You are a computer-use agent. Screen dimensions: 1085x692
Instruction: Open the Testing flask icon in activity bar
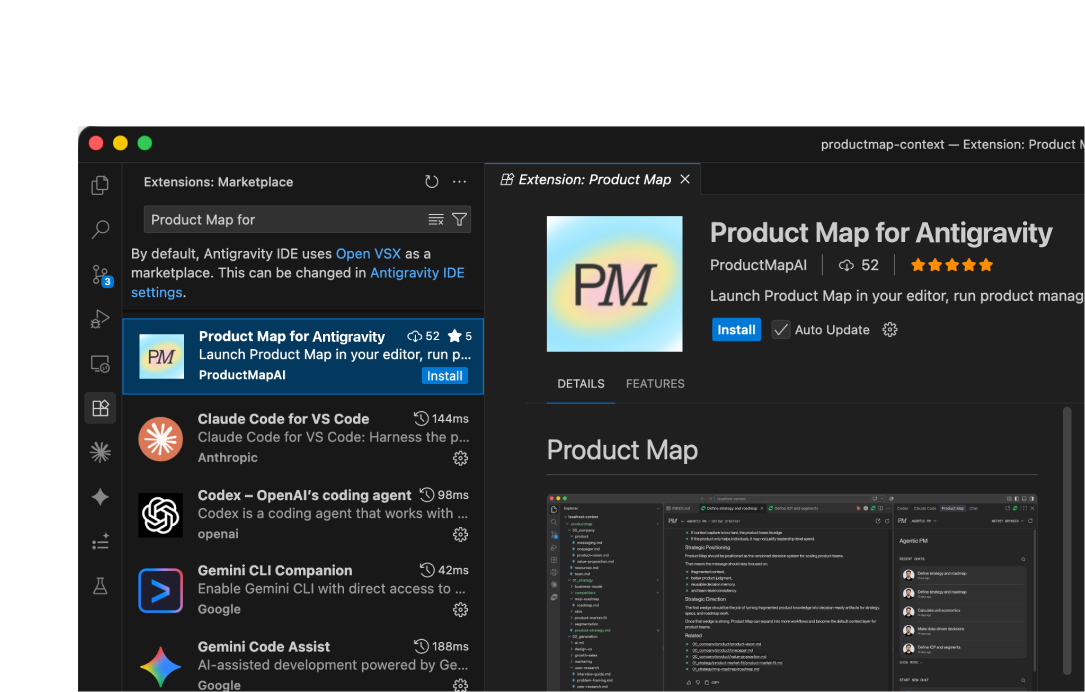click(100, 586)
